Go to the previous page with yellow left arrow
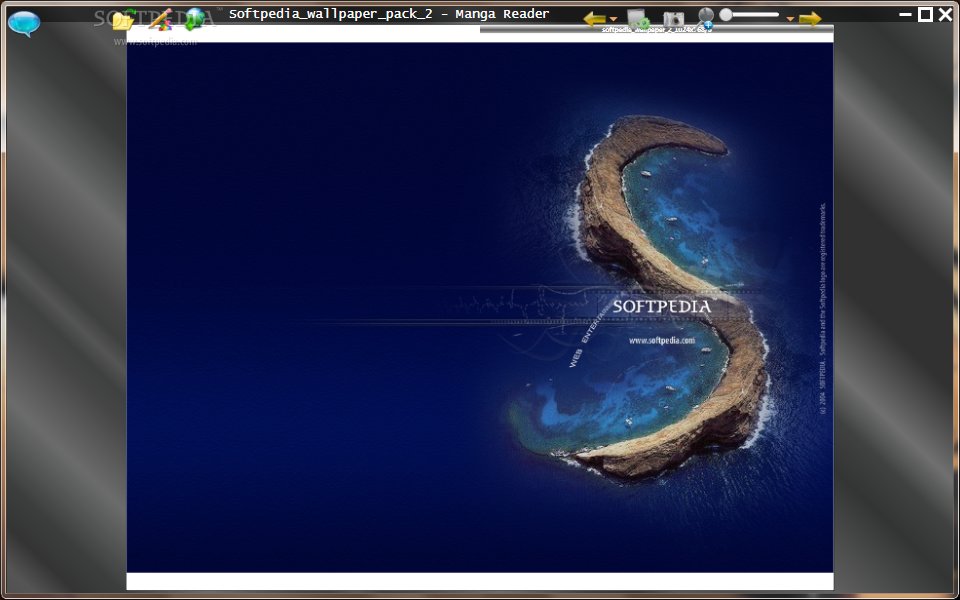960x600 pixels. point(594,19)
